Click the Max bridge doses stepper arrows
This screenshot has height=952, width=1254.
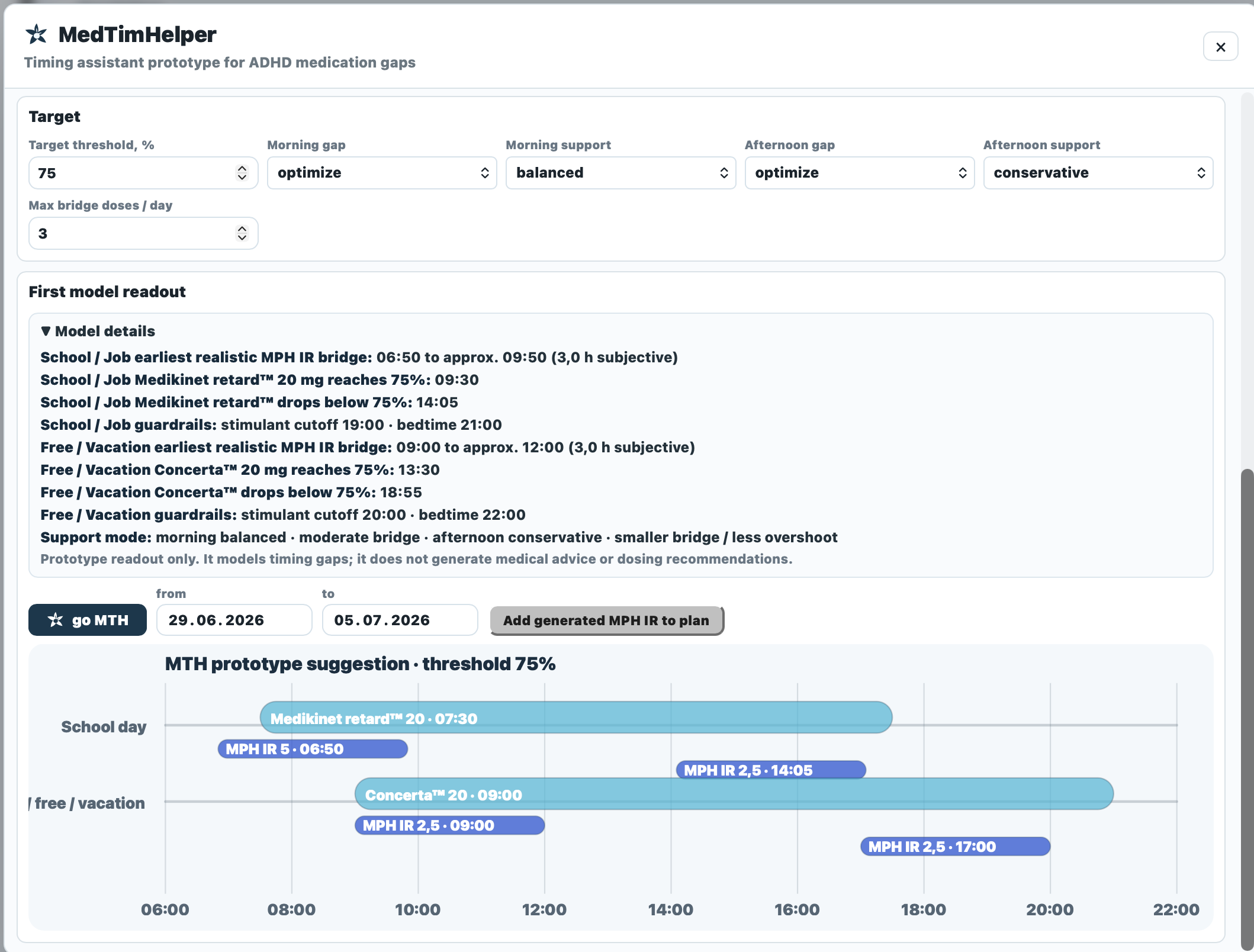(242, 233)
